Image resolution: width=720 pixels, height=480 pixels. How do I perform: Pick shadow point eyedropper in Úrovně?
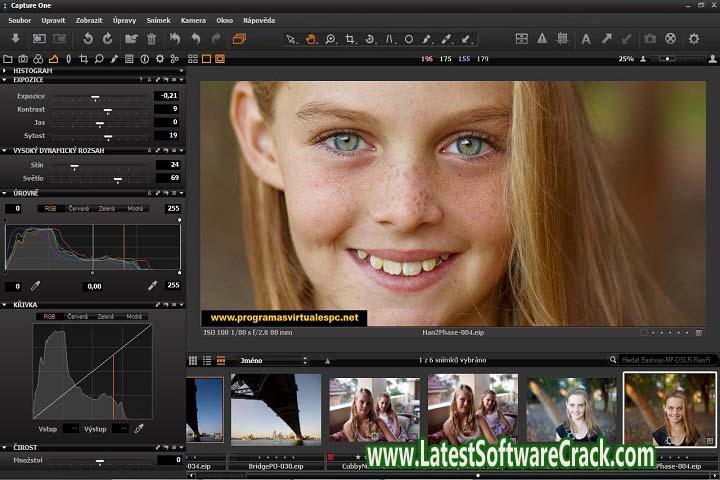pos(36,286)
